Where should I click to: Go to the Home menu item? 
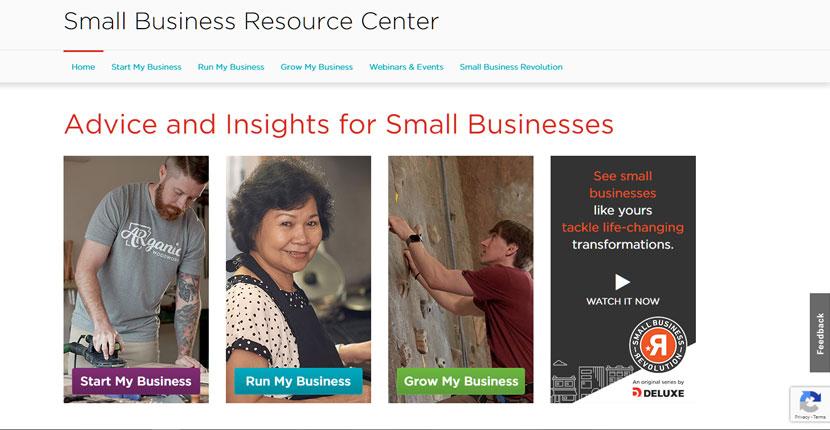(x=83, y=67)
